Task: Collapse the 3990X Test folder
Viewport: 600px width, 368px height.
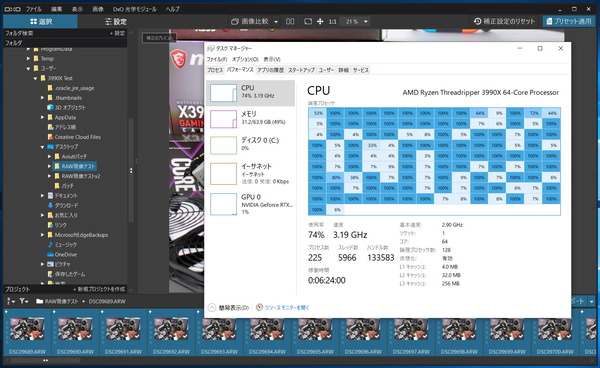Action: [35, 78]
